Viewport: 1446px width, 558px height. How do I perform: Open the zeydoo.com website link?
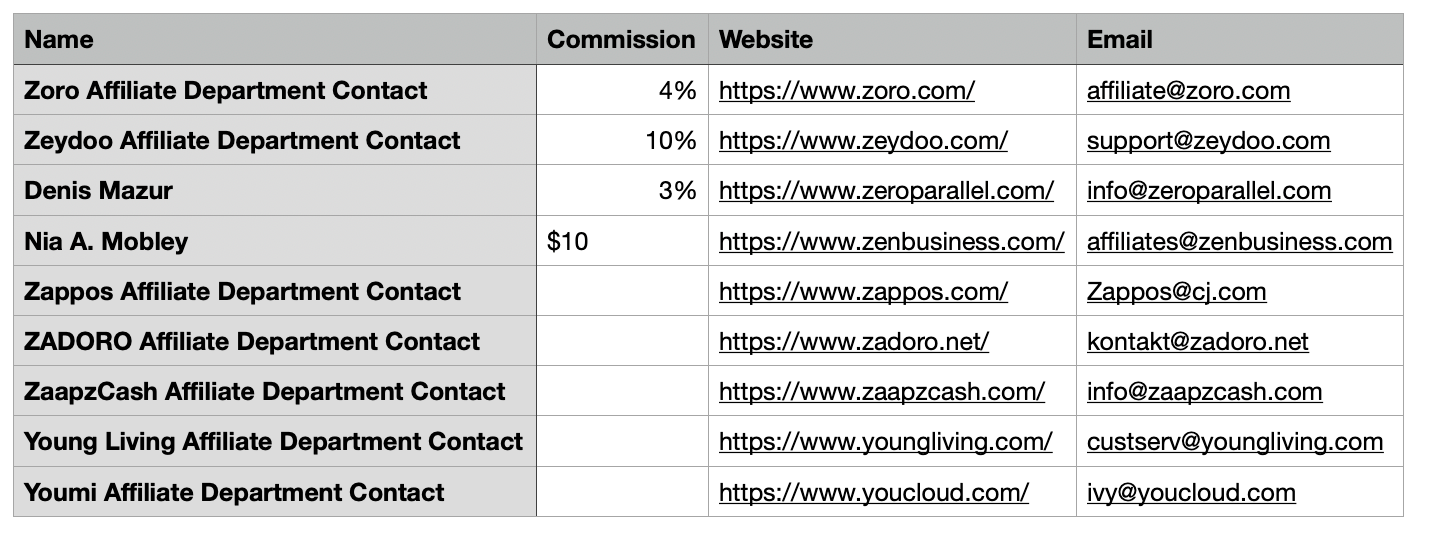863,141
